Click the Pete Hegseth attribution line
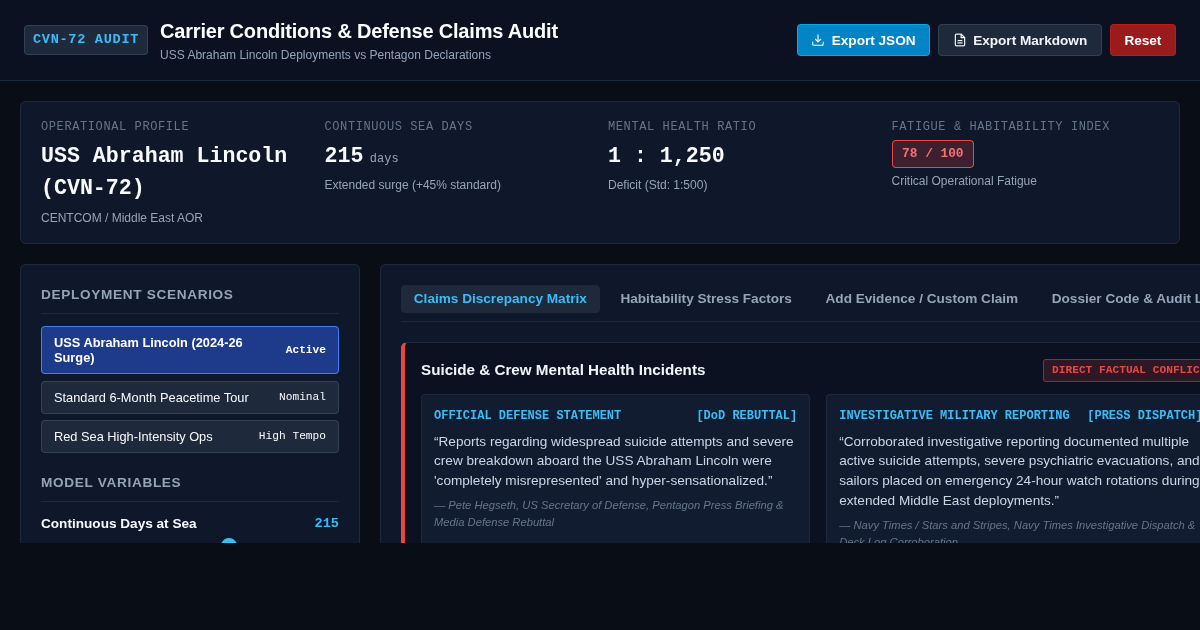Screen dimensions: 1200x630 click(608, 513)
